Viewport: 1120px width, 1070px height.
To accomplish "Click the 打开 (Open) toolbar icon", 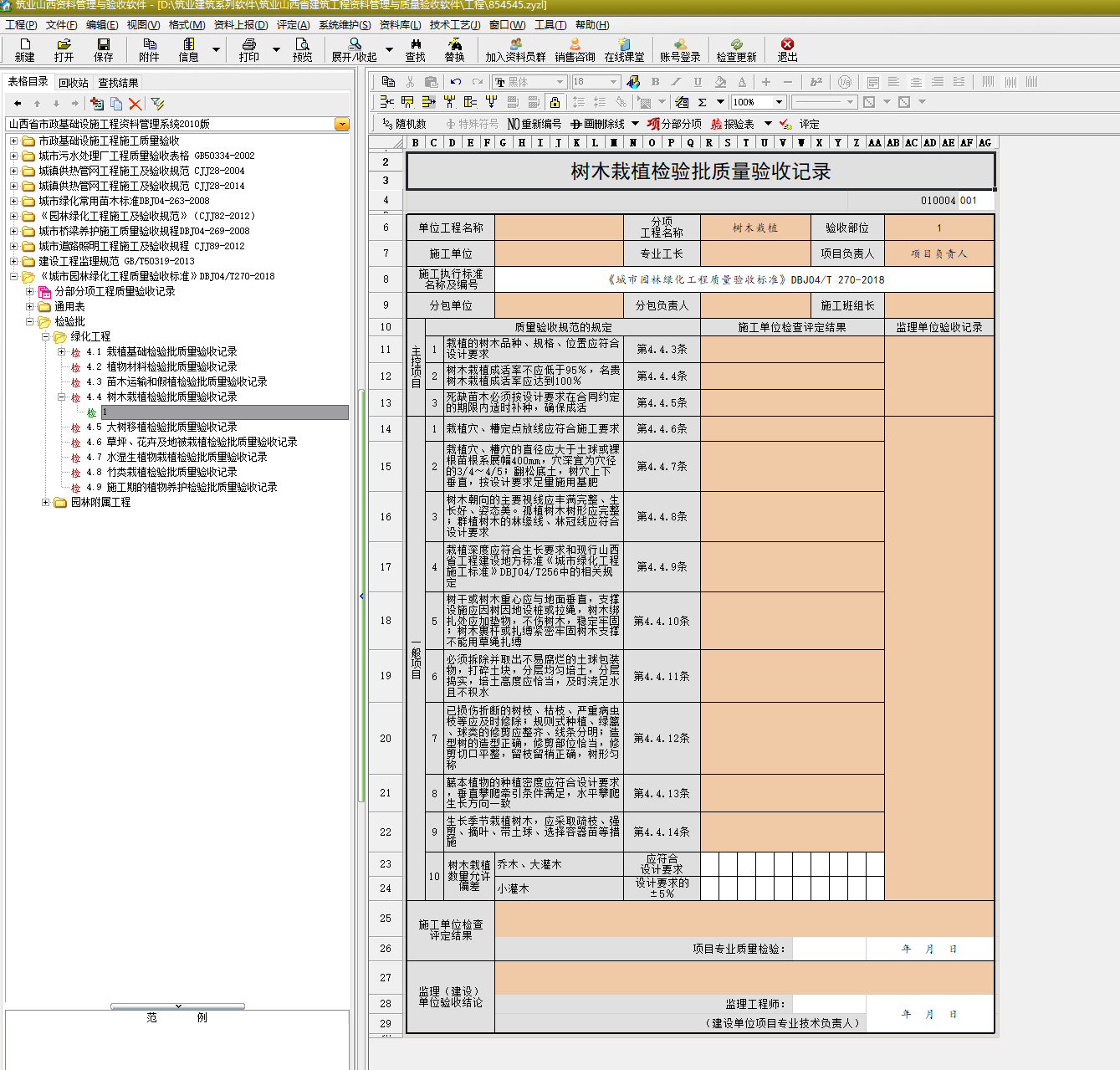I will point(64,50).
